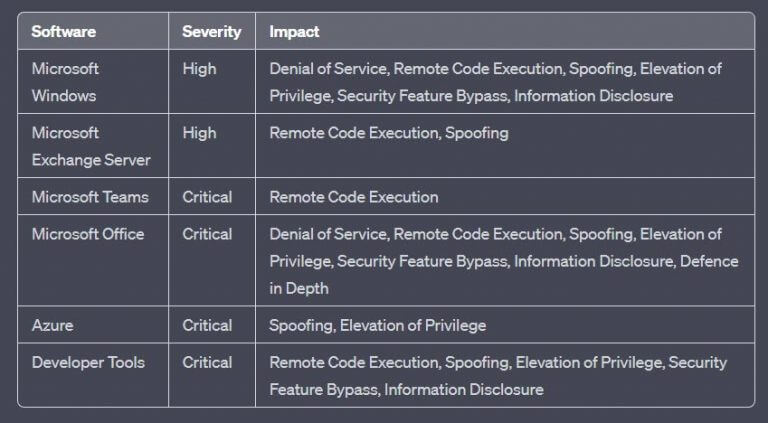Click the Azure software cell
Image resolution: width=768 pixels, height=423 pixels.
[52, 325]
